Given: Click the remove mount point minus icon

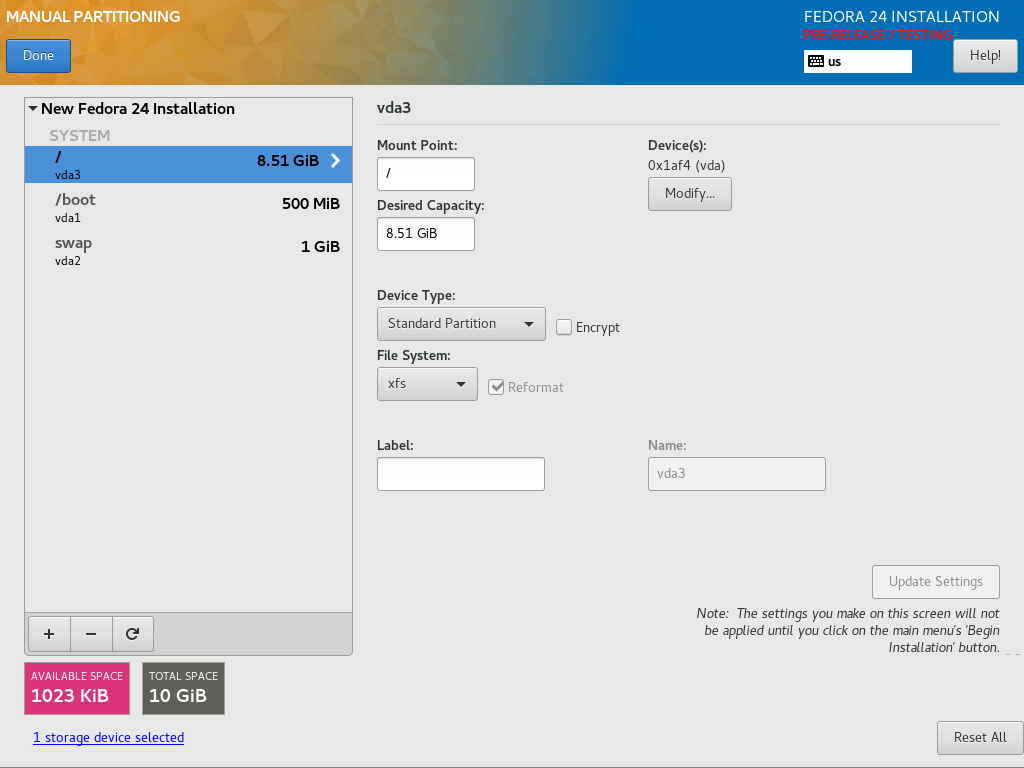Looking at the screenshot, I should coord(91,633).
